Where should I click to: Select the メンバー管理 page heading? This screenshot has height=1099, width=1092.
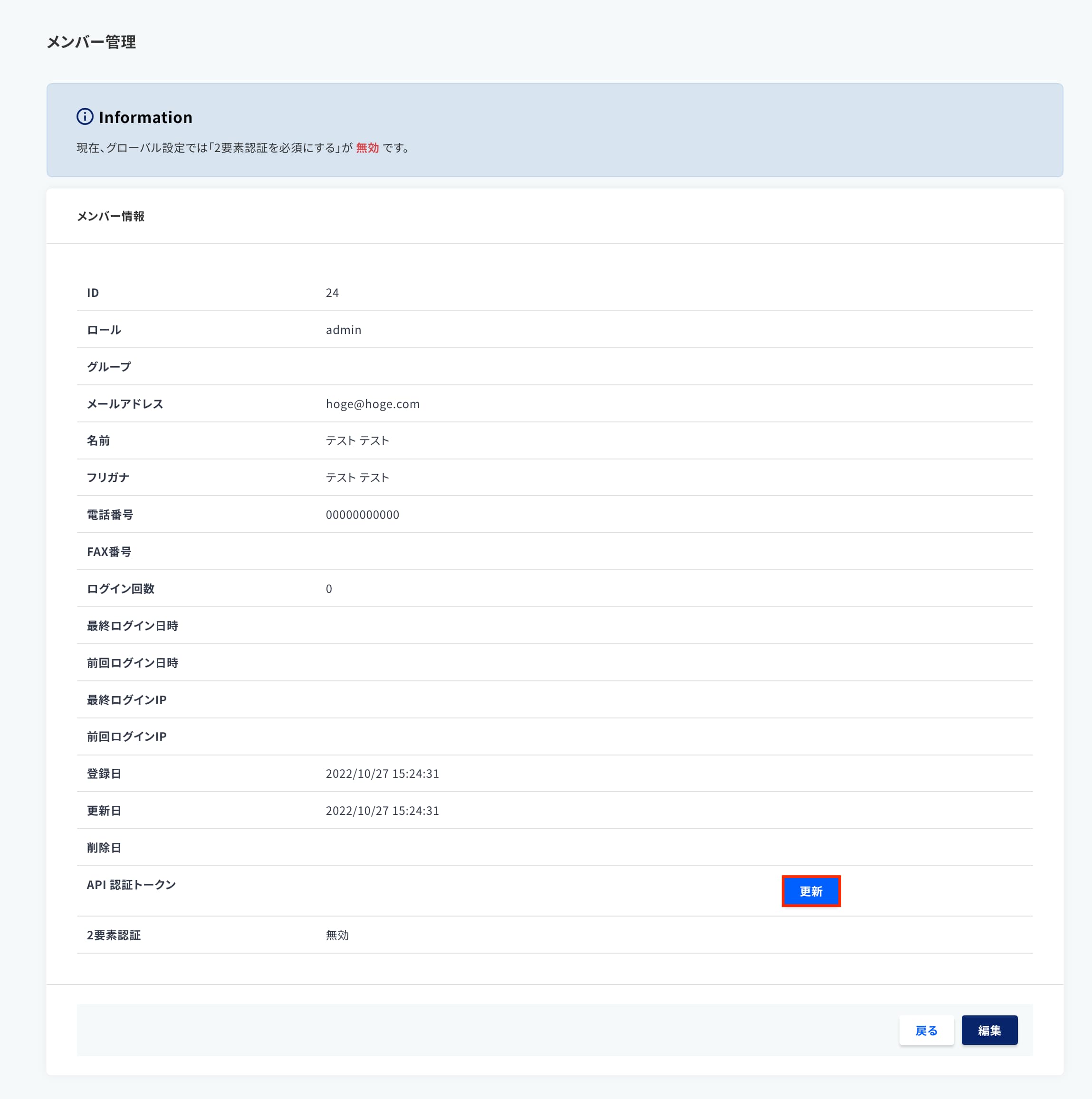pyautogui.click(x=92, y=41)
